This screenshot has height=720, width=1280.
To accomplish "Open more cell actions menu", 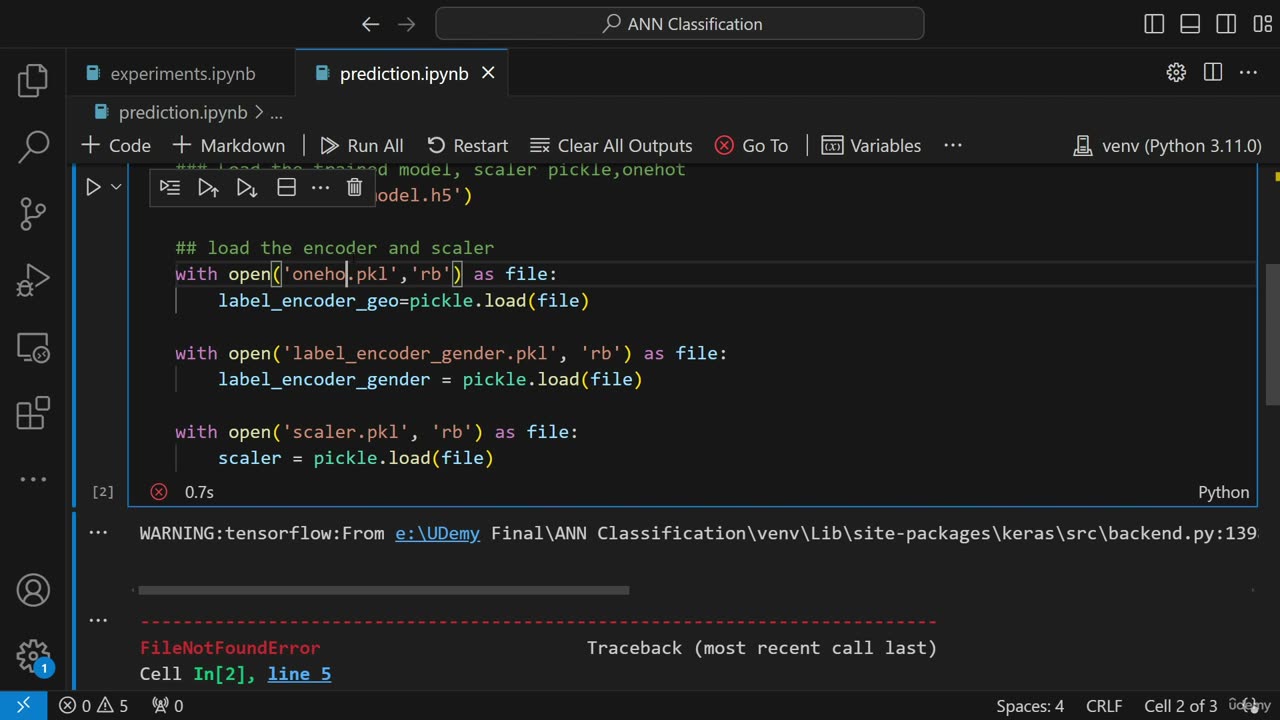I will tap(320, 187).
